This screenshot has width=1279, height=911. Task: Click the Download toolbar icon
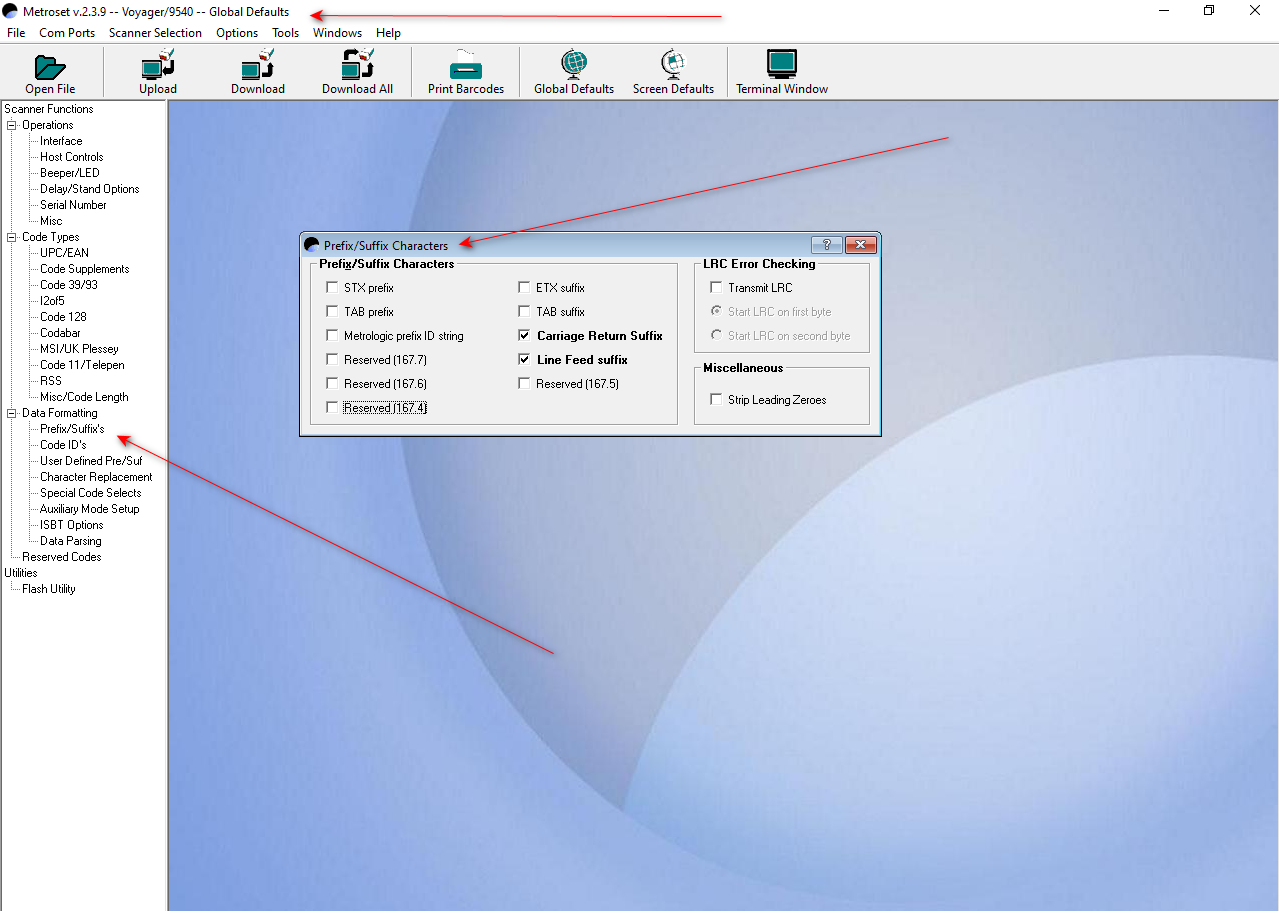point(258,72)
